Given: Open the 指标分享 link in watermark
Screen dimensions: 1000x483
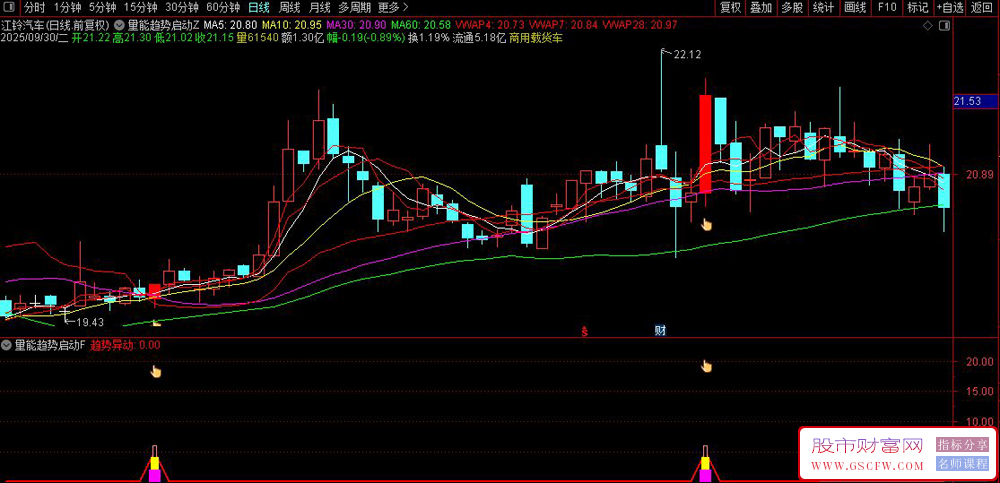Looking at the screenshot, I should click(962, 444).
